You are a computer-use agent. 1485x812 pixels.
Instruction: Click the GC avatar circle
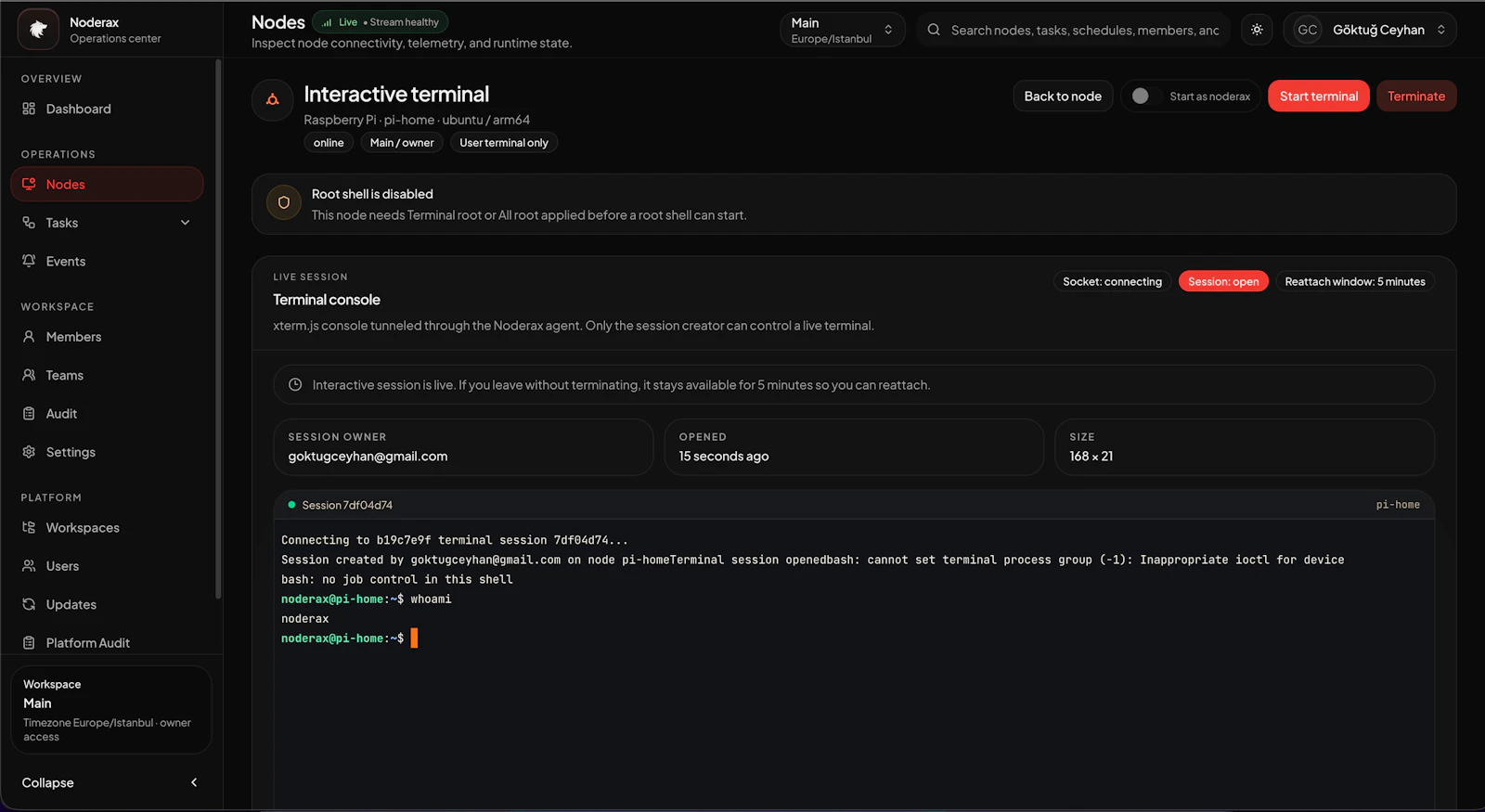click(1308, 30)
